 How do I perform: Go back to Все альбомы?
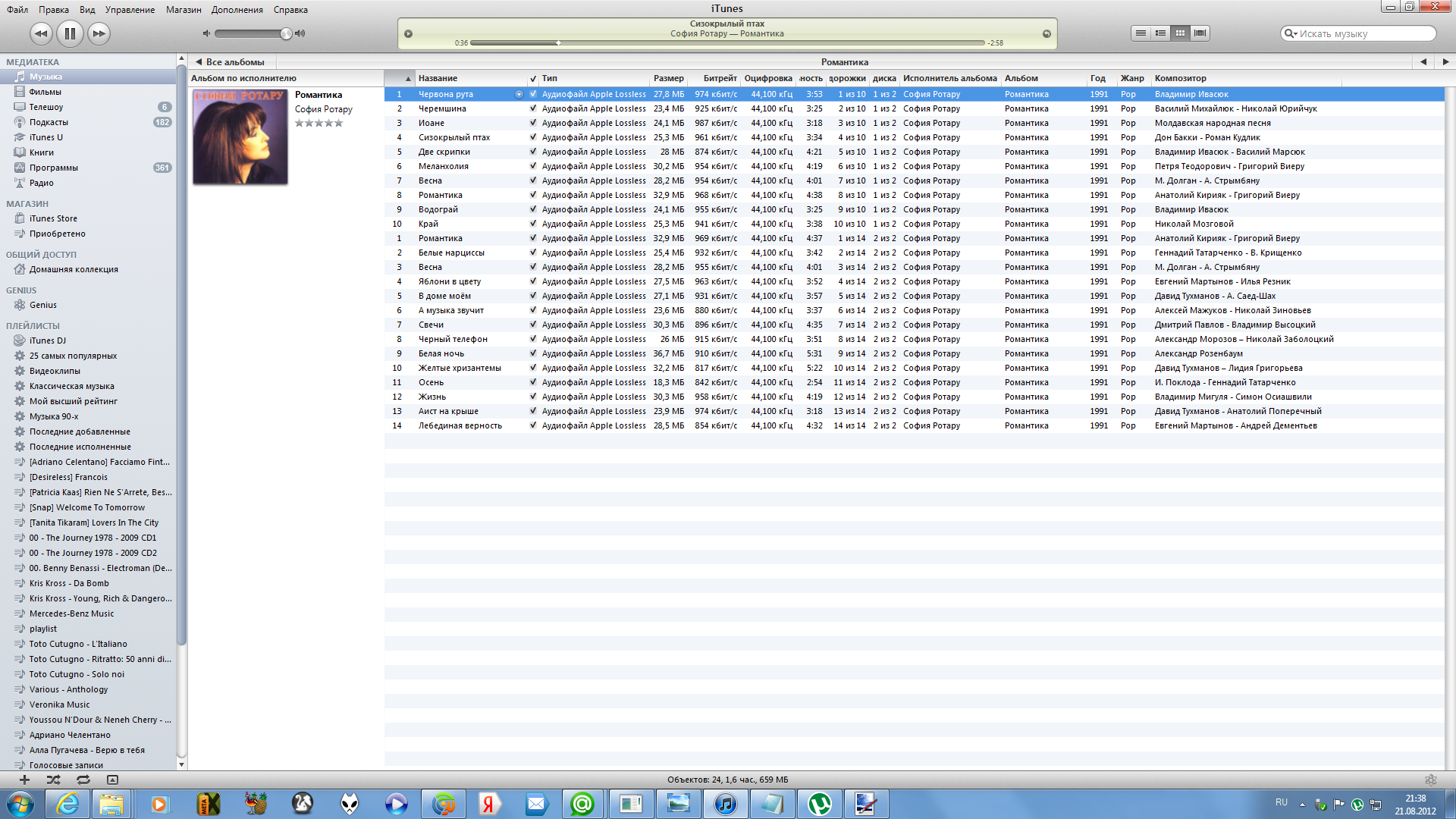[x=230, y=62]
